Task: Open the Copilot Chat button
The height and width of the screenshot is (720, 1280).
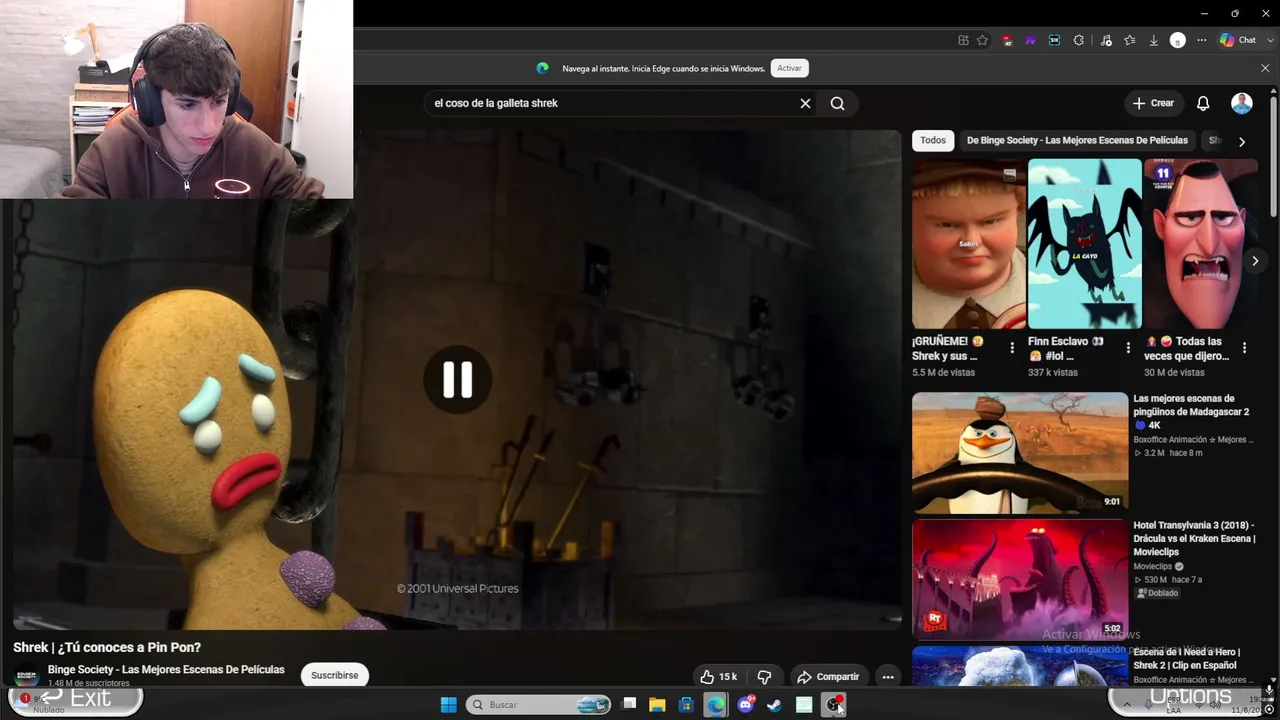Action: (1239, 40)
